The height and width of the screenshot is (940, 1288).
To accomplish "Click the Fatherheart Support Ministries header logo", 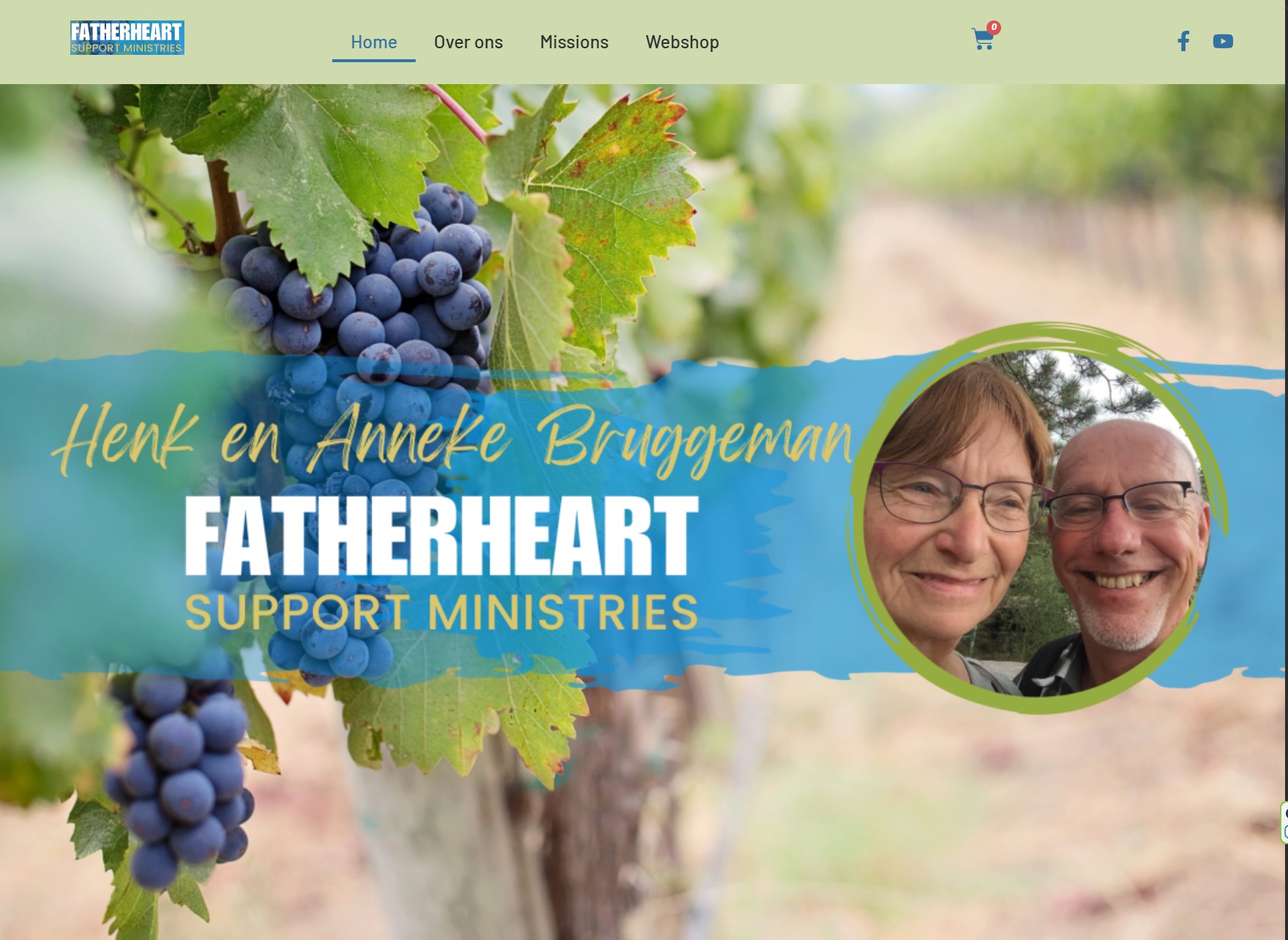I will [127, 38].
